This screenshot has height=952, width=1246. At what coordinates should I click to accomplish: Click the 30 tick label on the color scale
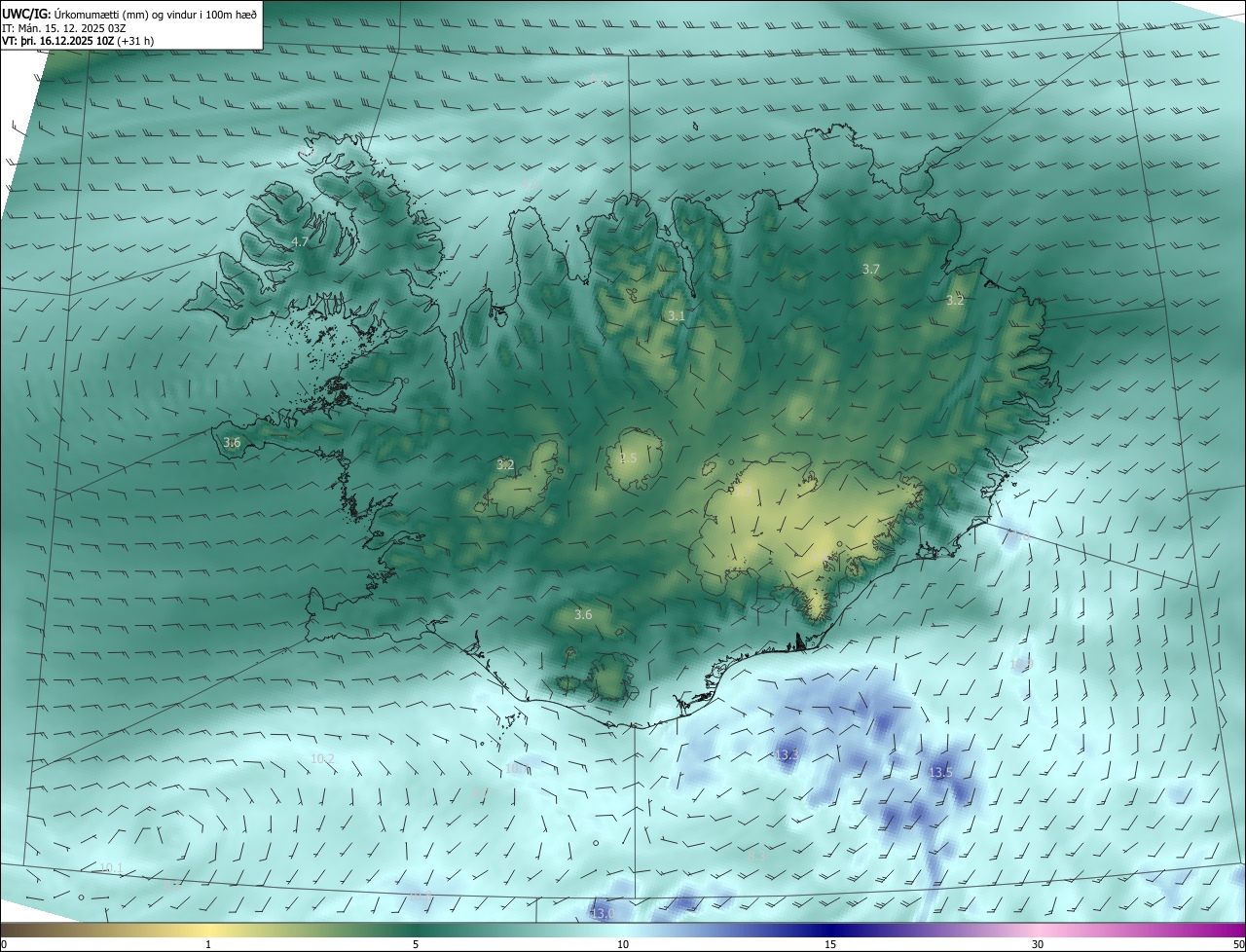coord(1038,944)
